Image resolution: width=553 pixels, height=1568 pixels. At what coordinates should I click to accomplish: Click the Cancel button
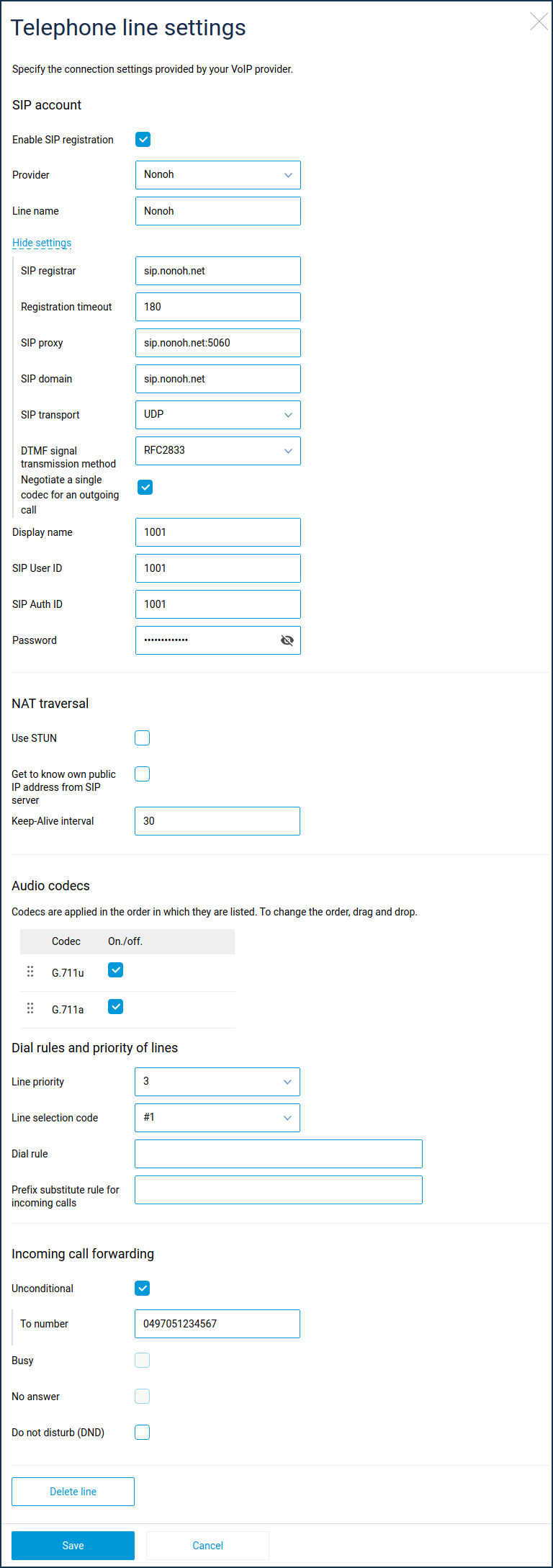pos(207,1546)
